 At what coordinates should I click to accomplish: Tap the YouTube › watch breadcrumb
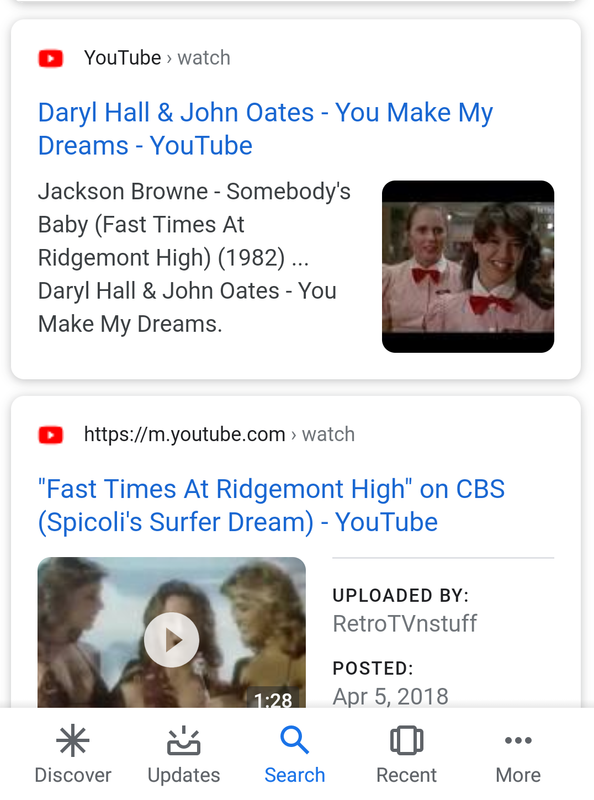[x=157, y=58]
